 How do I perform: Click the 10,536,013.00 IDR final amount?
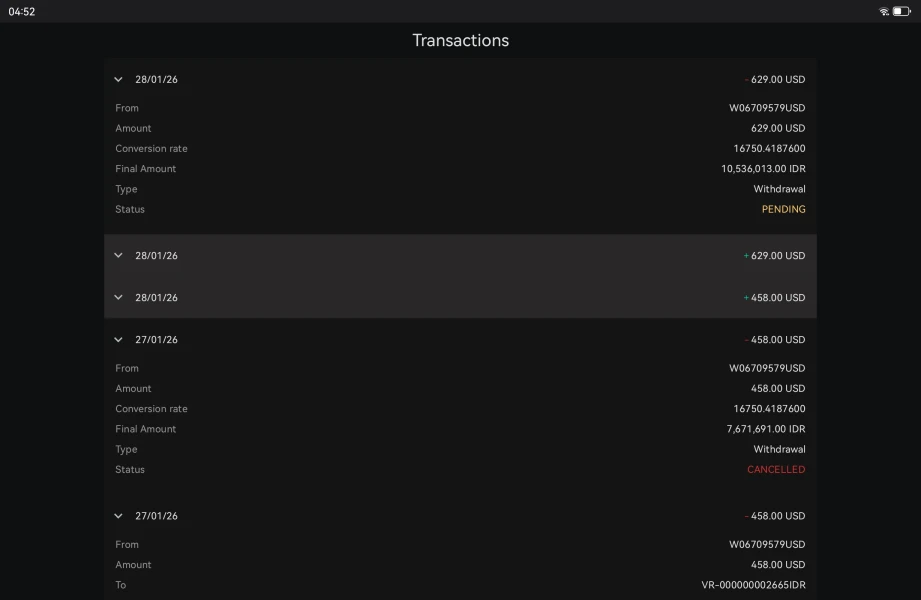pyautogui.click(x=763, y=169)
